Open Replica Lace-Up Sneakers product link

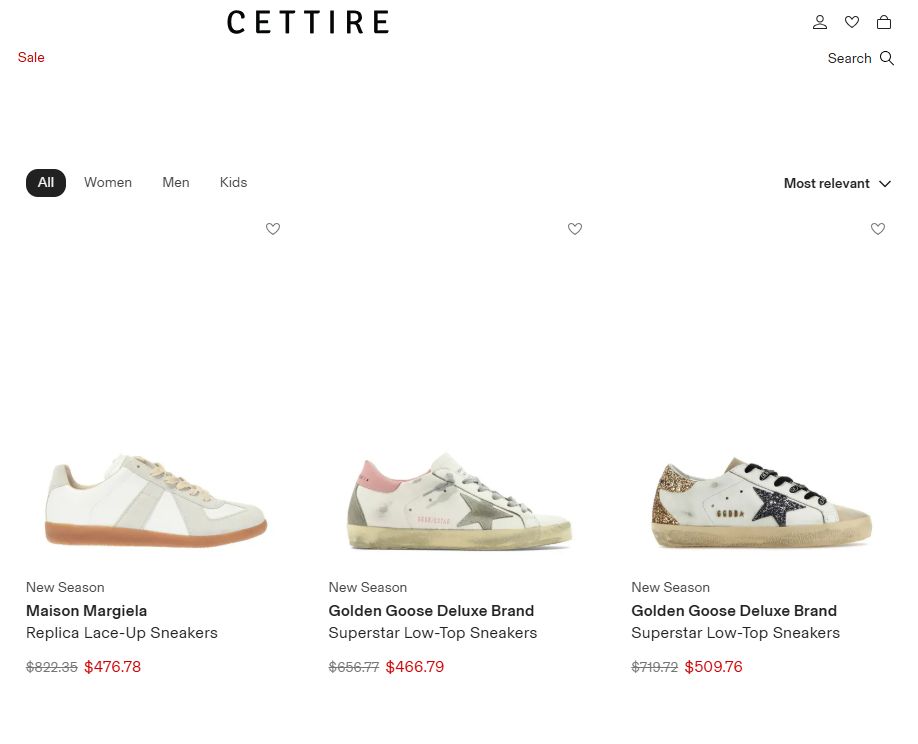(x=121, y=633)
